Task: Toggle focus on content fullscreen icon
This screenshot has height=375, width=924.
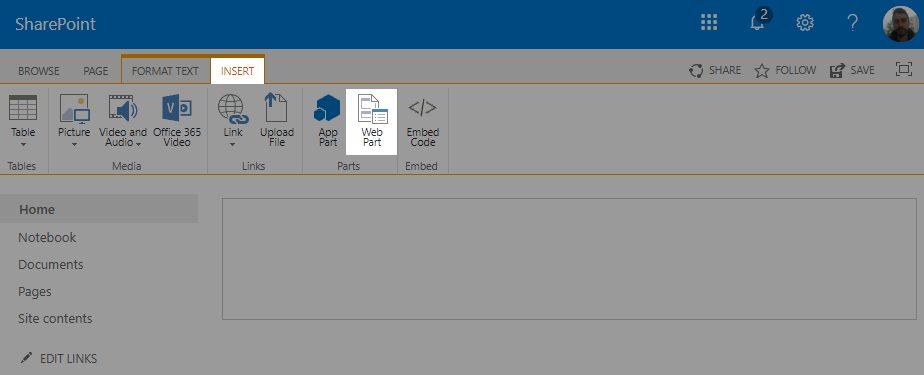Action: (903, 70)
